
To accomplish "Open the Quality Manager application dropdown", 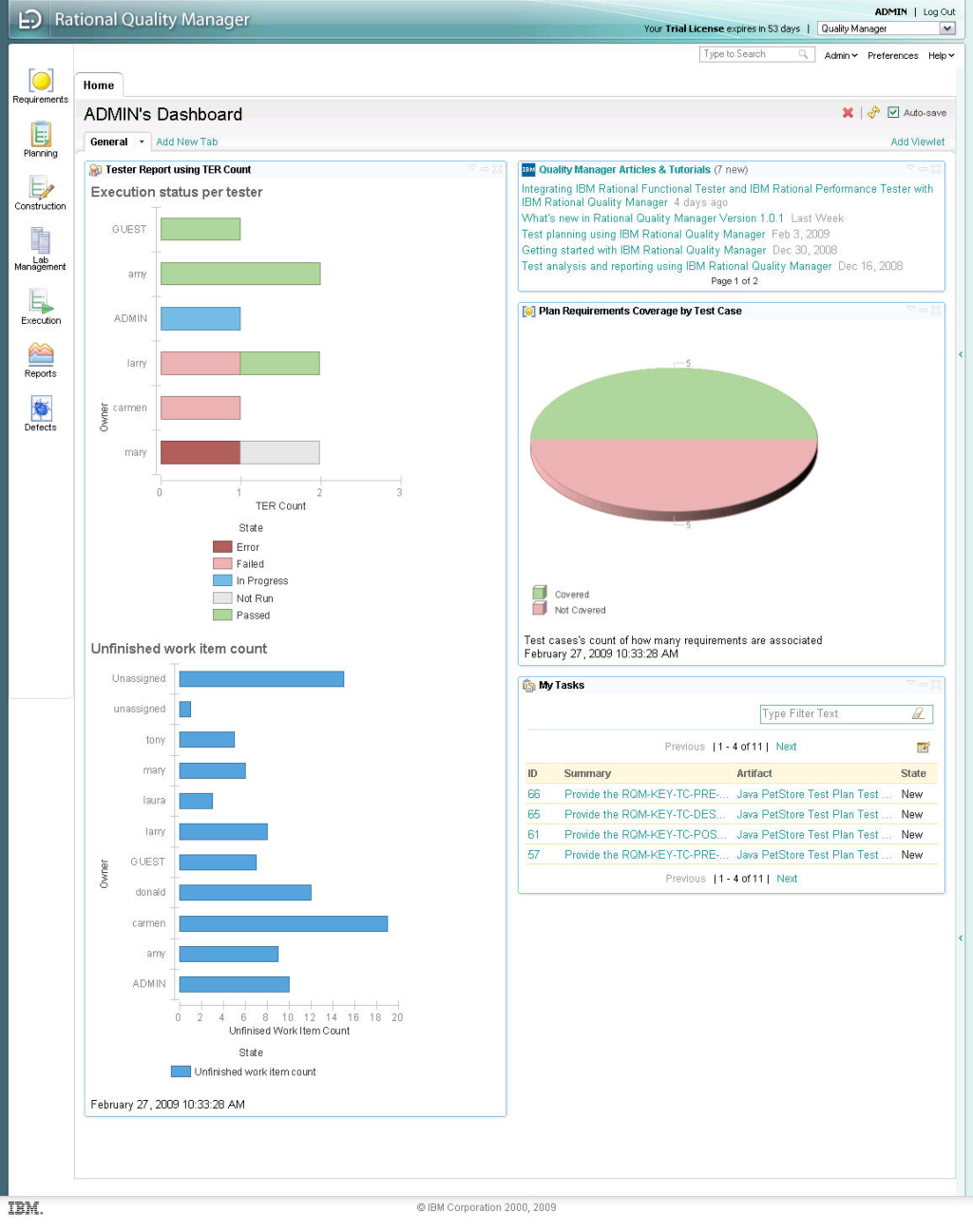I will [887, 28].
